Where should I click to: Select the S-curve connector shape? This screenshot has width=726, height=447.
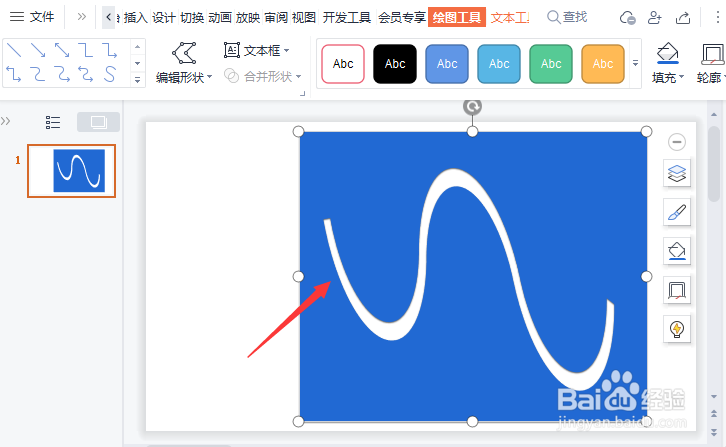point(110,74)
